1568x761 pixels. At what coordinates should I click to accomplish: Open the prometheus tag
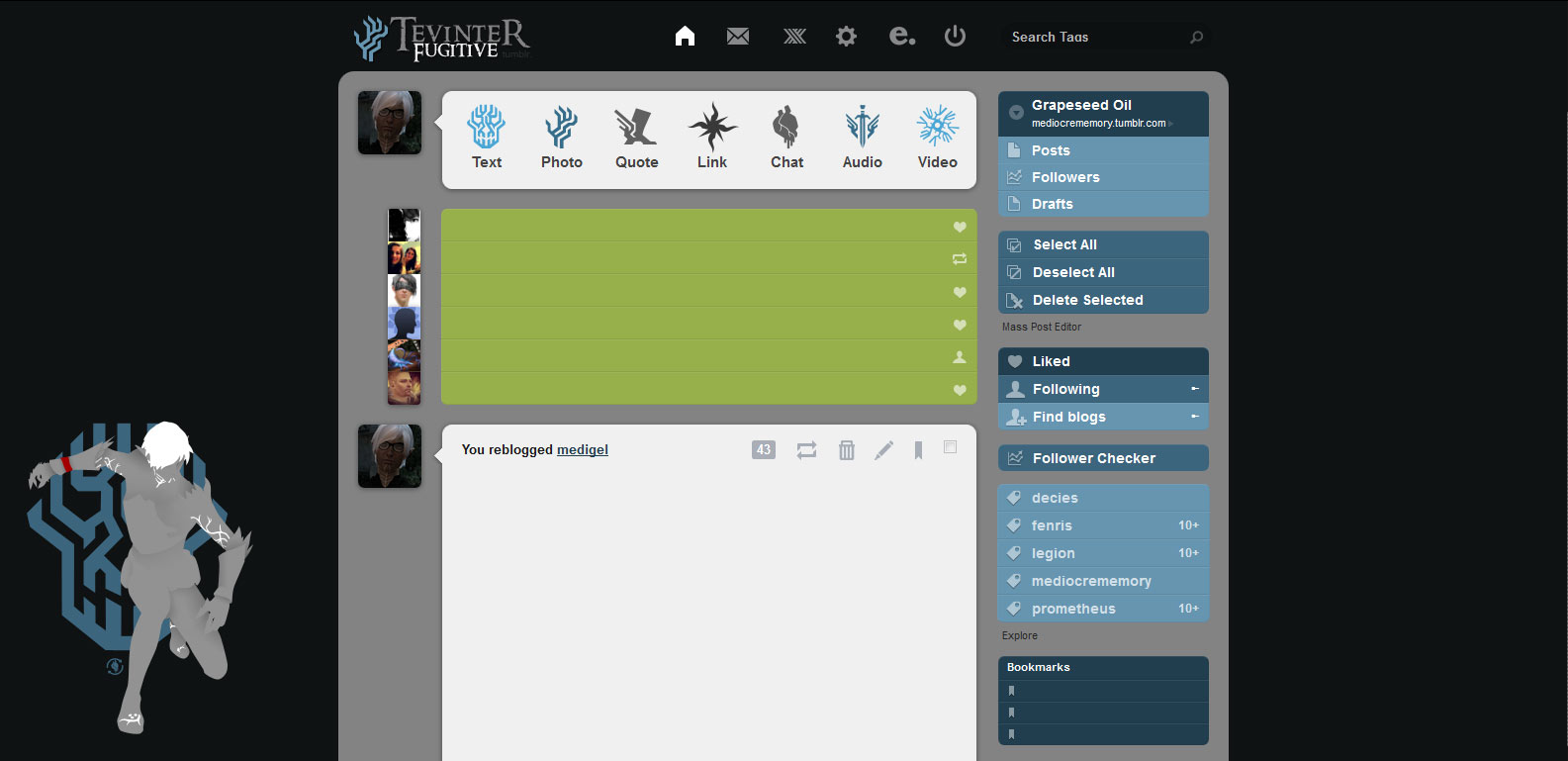pos(1103,609)
